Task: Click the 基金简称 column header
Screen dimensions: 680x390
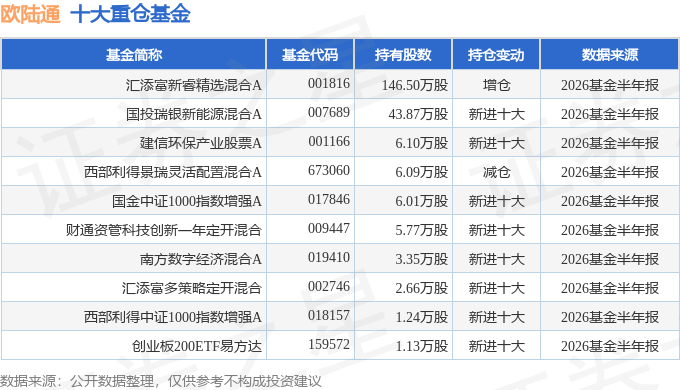Action: pos(134,55)
